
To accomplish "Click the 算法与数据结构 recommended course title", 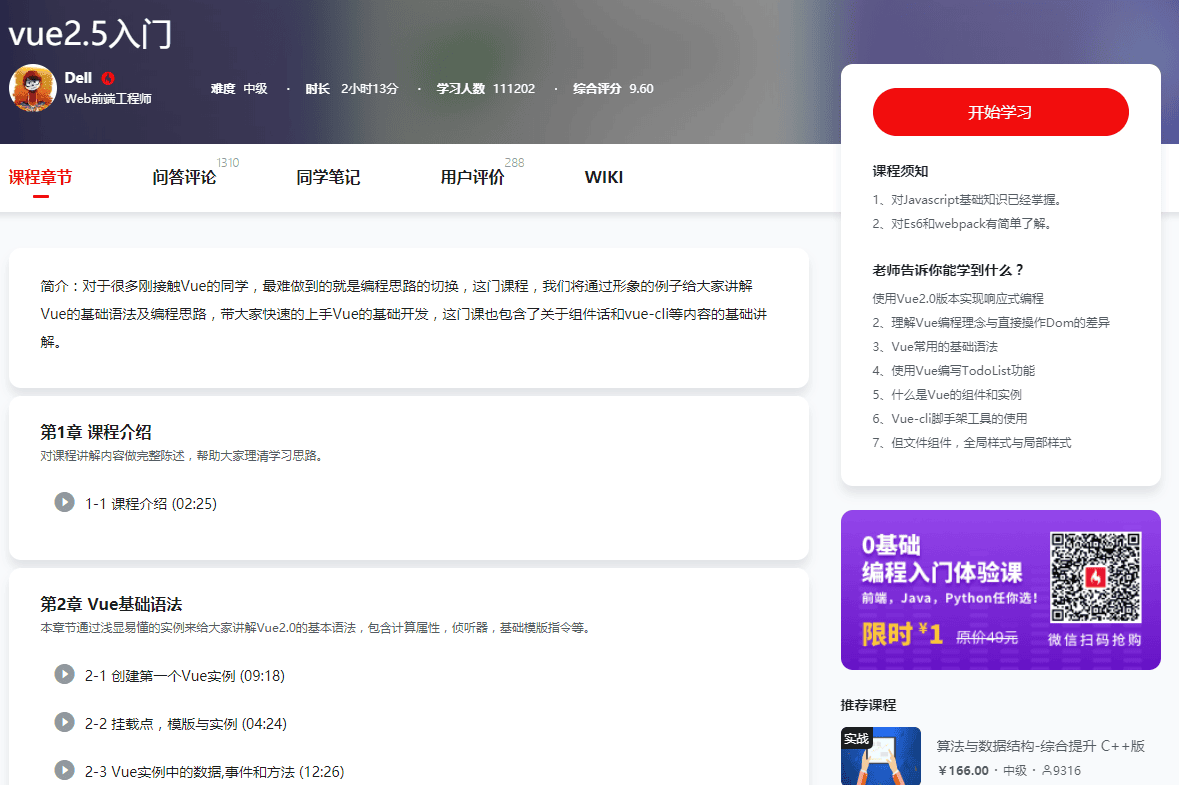I will pos(1040,746).
